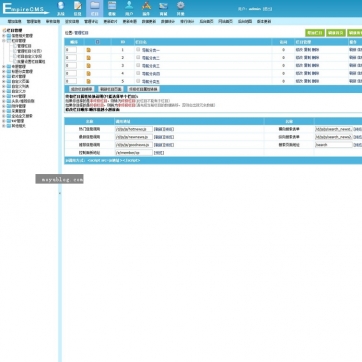
Task: Open the 模板 (Template) top icon
Action: coord(112,8)
